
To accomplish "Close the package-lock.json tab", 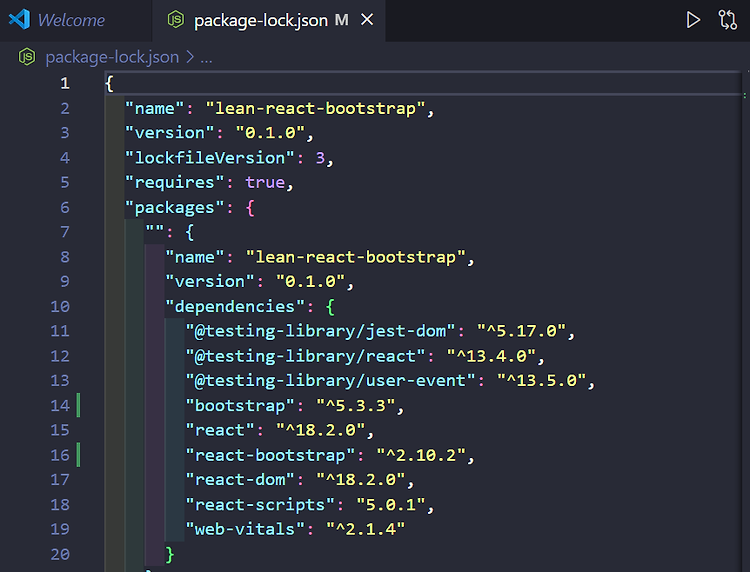I will click(367, 20).
